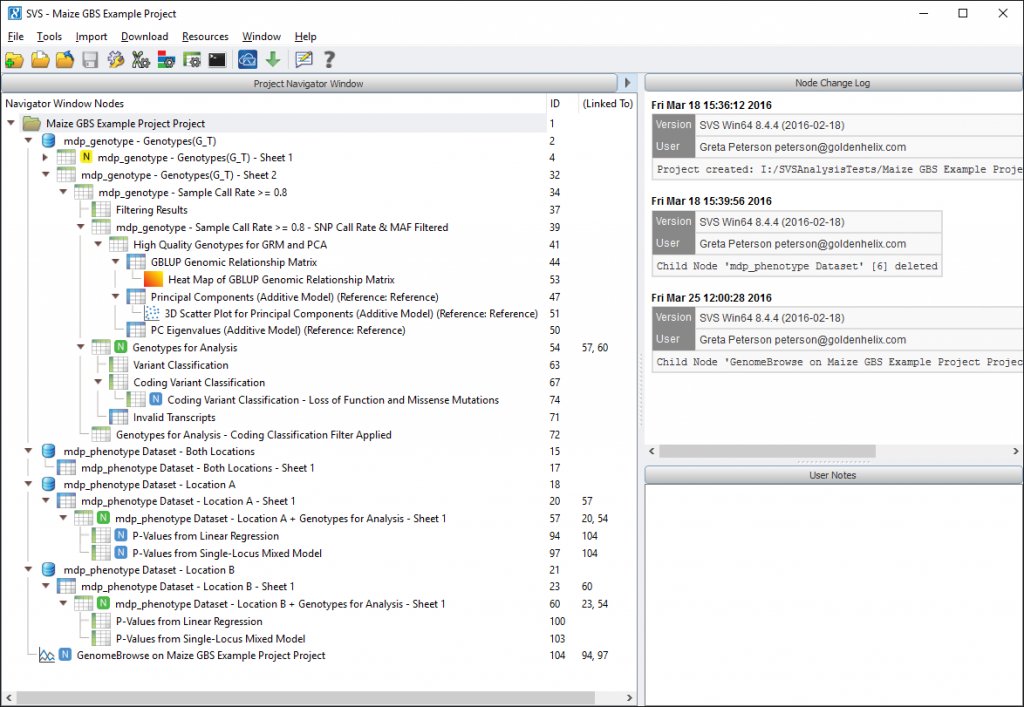Click the Node Change Log header button

[832, 84]
